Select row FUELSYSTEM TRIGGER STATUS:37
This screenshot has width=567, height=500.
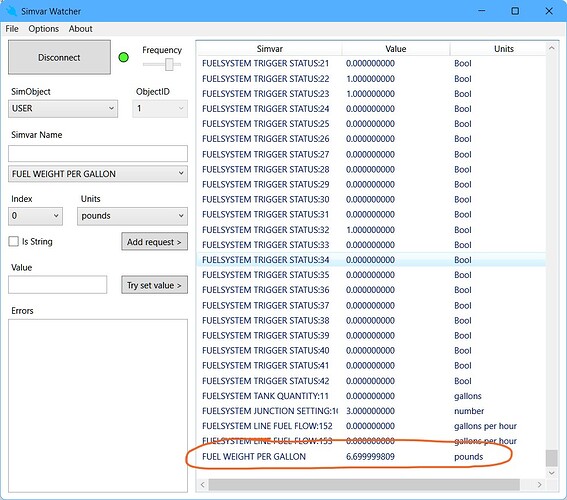tap(372, 305)
